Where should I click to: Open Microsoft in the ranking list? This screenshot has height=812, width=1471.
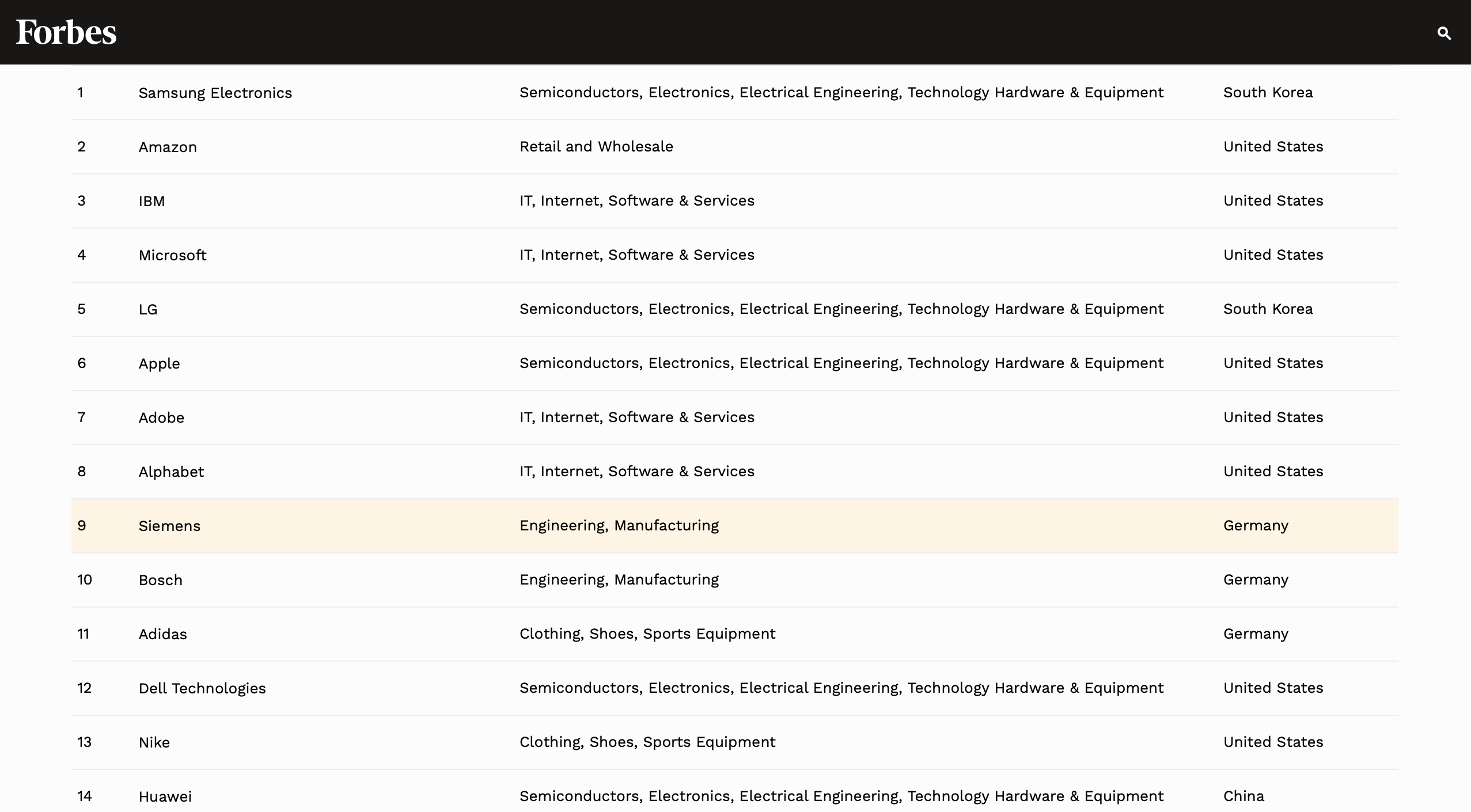172,255
